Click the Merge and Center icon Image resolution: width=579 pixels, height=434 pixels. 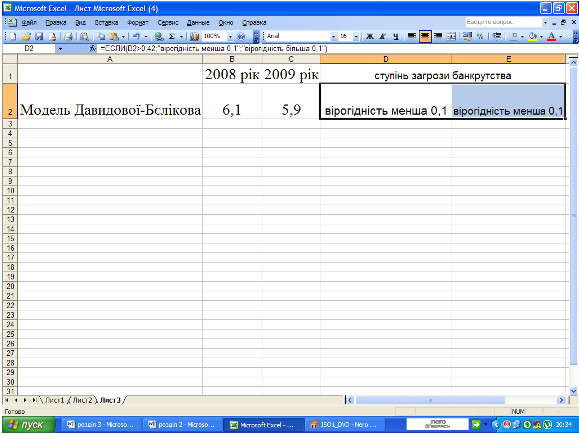point(451,36)
